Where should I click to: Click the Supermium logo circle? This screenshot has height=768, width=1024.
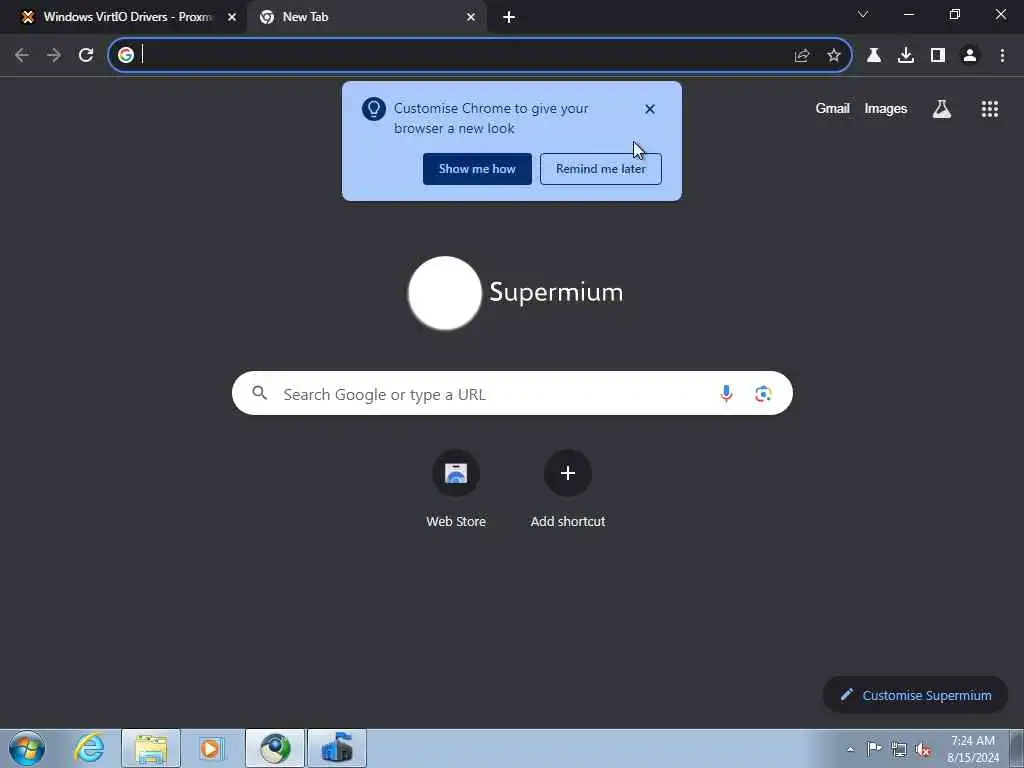point(445,293)
